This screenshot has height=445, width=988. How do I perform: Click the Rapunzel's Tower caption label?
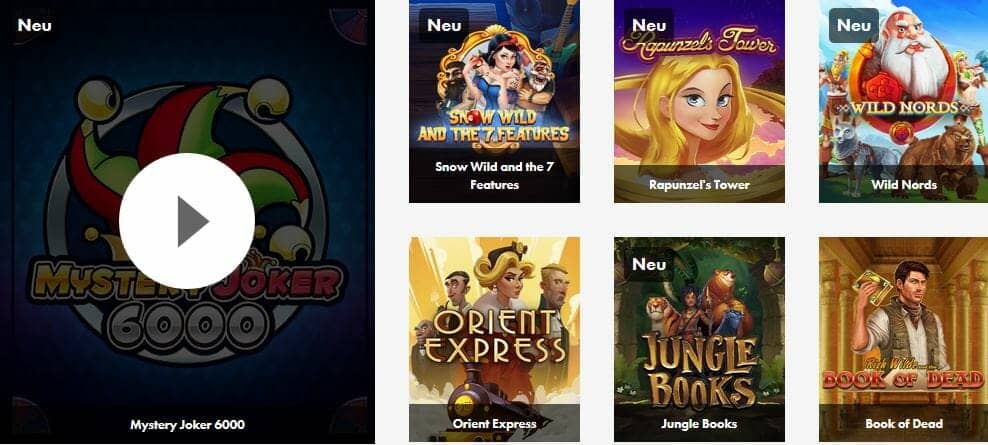[x=699, y=185]
